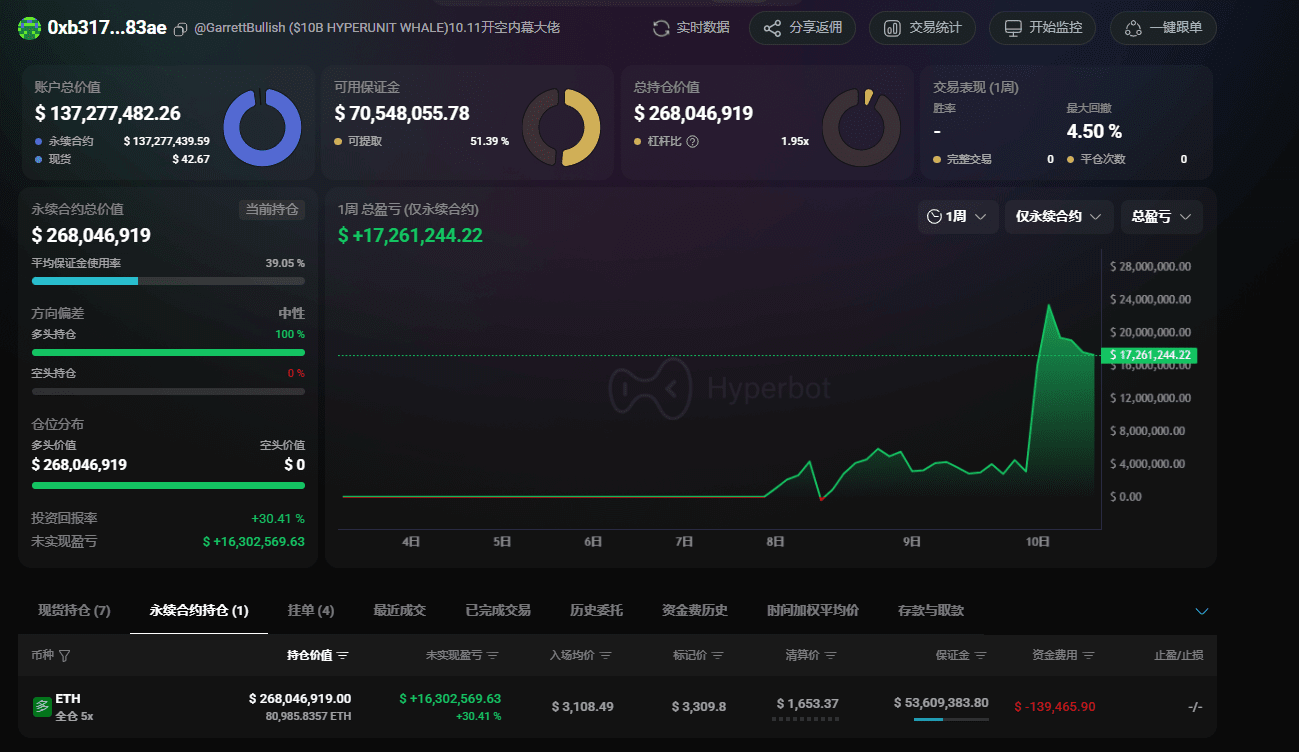1299x752 pixels.
Task: View the 时间加权平均价 tab
Action: pos(812,610)
